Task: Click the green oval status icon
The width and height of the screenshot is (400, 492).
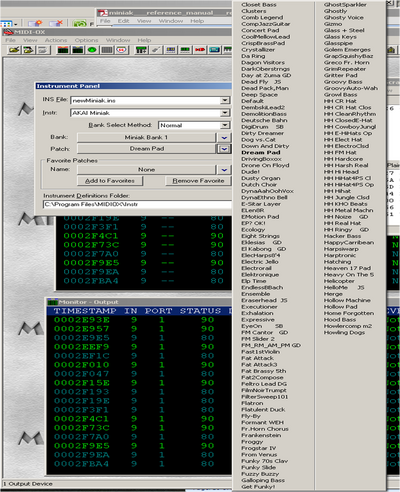Action: coord(92,50)
